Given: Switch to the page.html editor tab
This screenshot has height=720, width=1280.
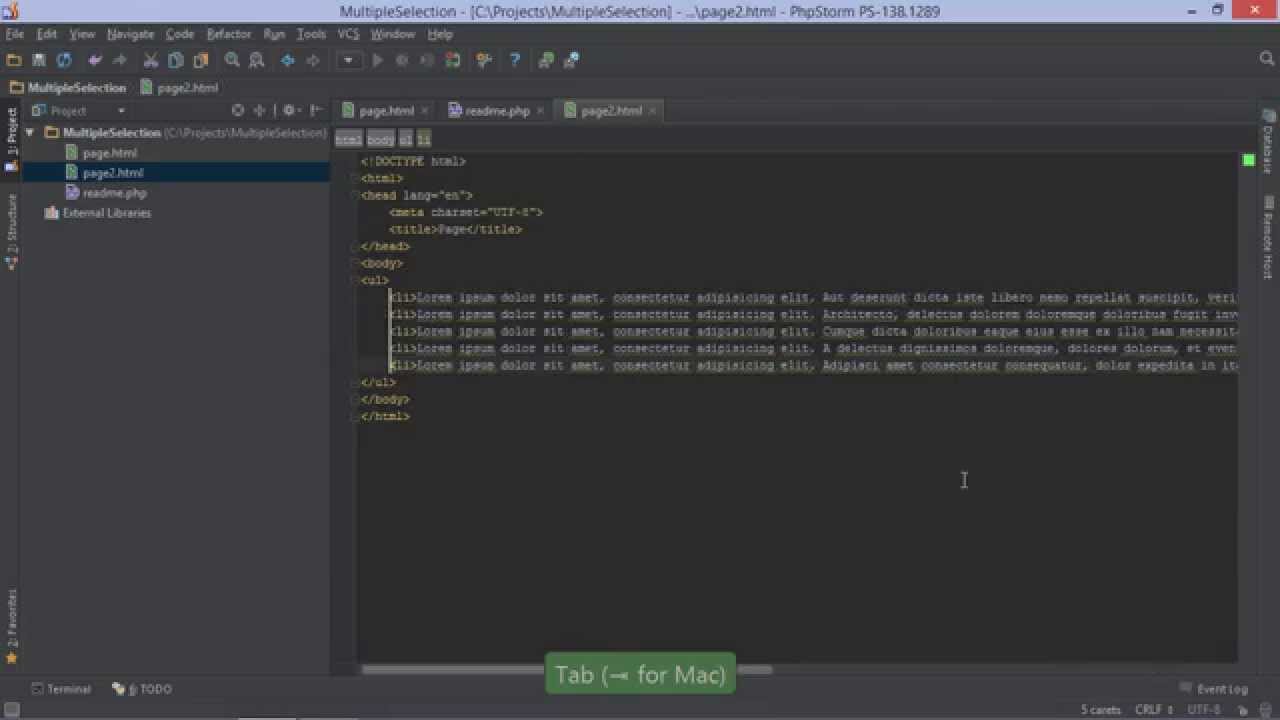Looking at the screenshot, I should 386,111.
